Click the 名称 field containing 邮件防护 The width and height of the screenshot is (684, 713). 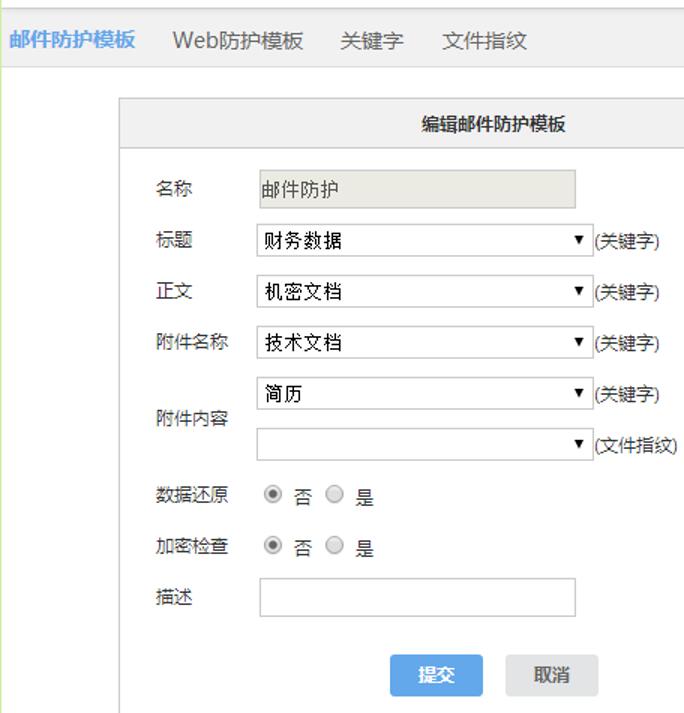417,189
